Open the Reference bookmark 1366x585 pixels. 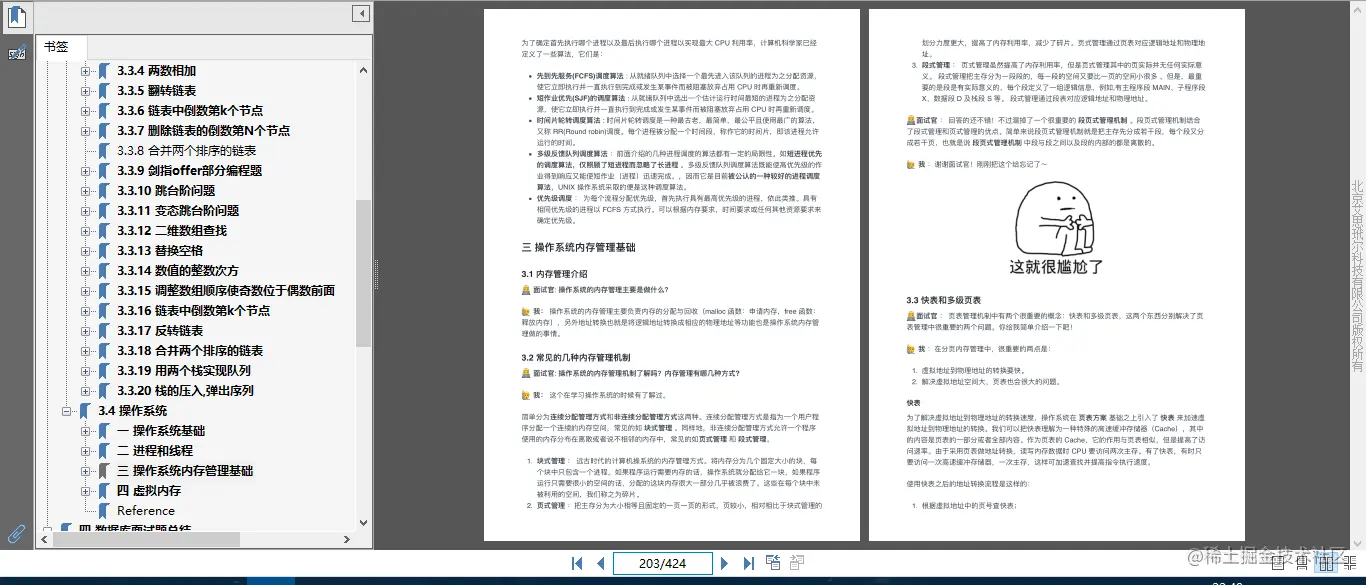[146, 511]
